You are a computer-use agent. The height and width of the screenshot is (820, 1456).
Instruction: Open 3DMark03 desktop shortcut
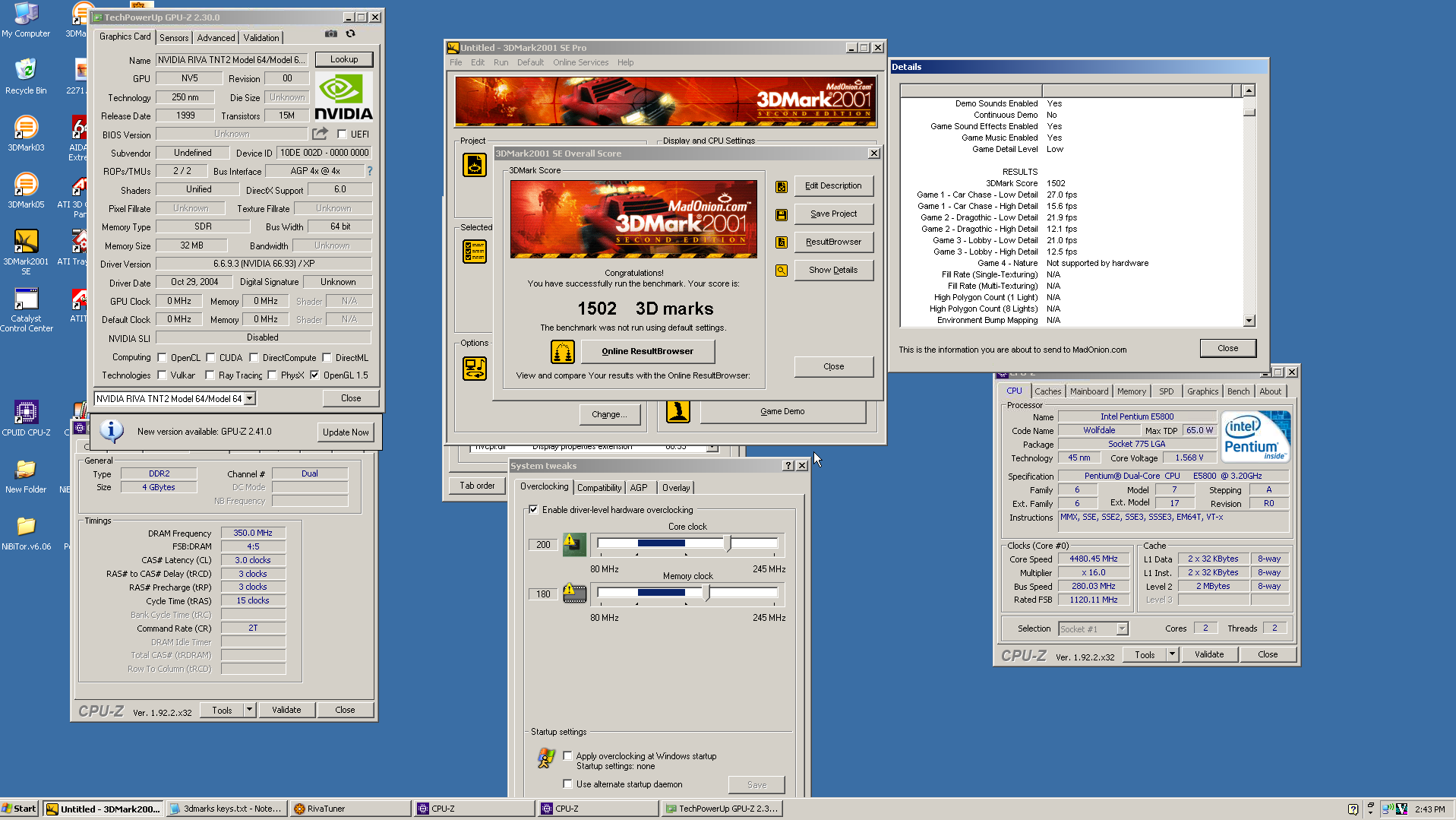click(x=26, y=134)
